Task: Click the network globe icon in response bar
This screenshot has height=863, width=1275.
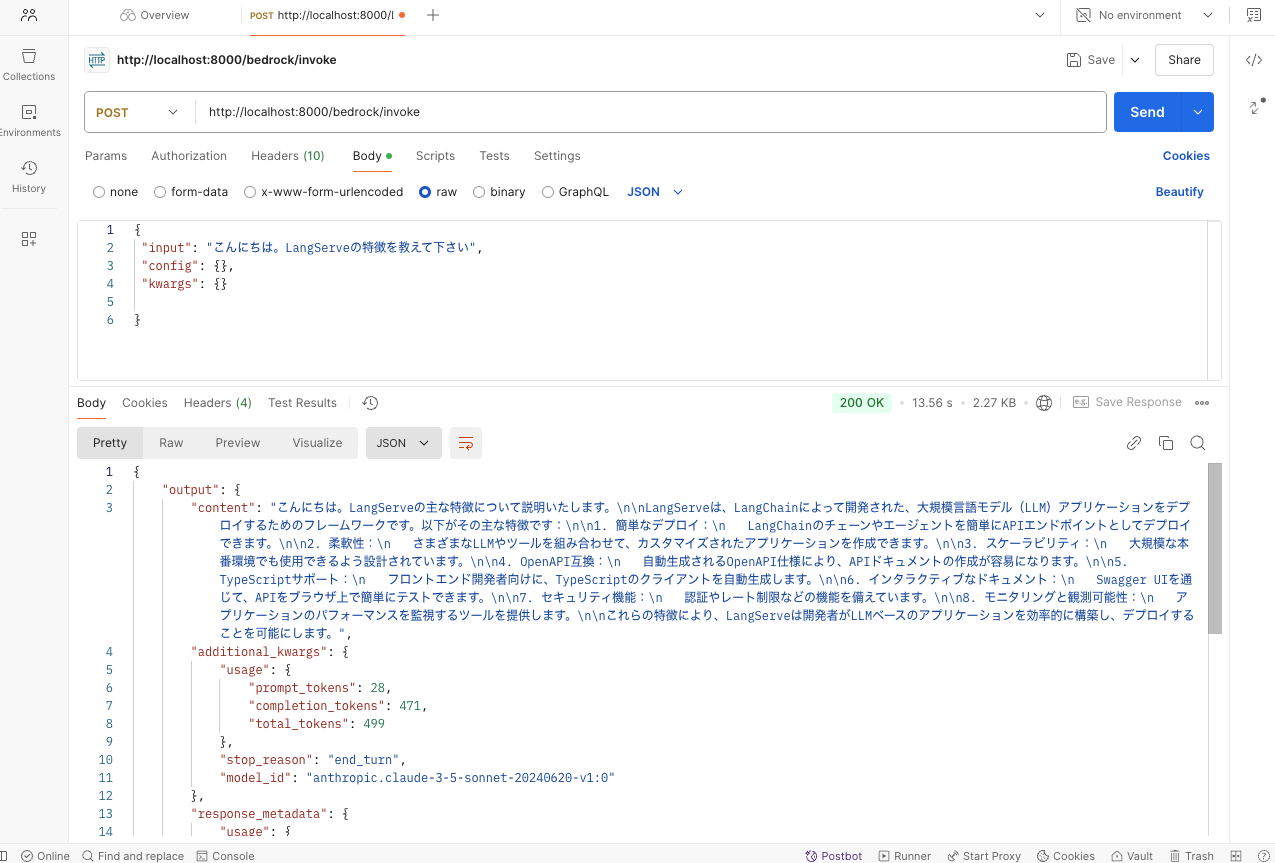Action: (x=1044, y=403)
